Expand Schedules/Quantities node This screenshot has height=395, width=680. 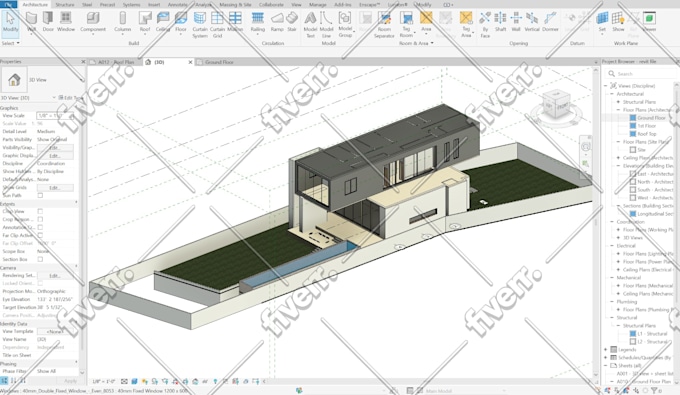coord(606,357)
